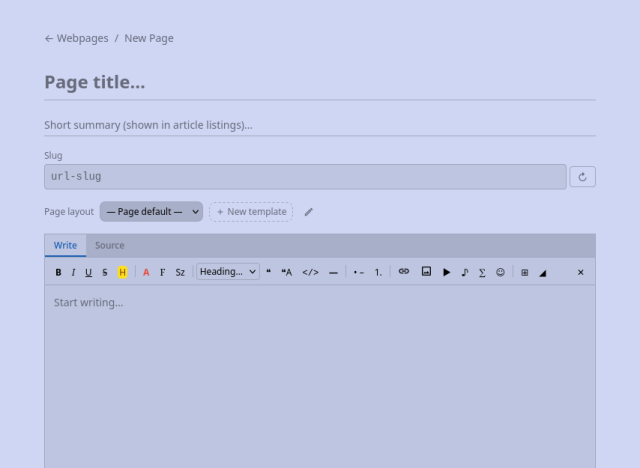Click the Start writing editor area
The image size is (640, 468).
[x=320, y=375]
